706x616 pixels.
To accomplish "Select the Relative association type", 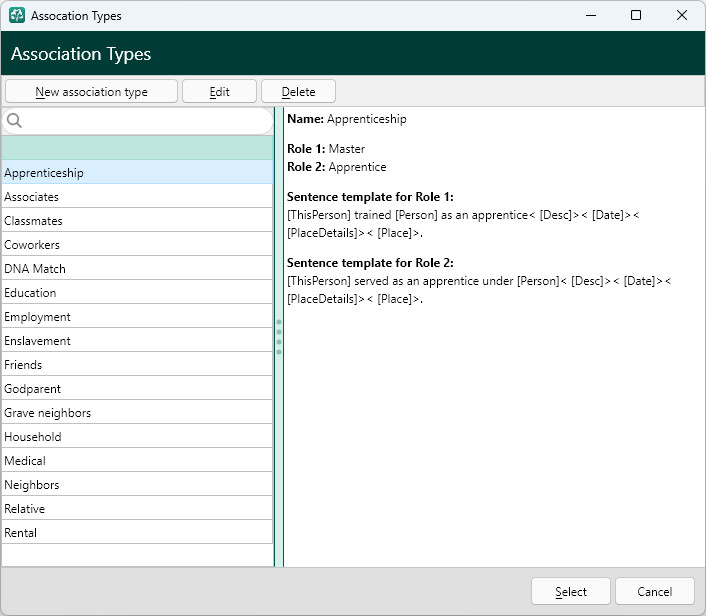I will point(137,508).
